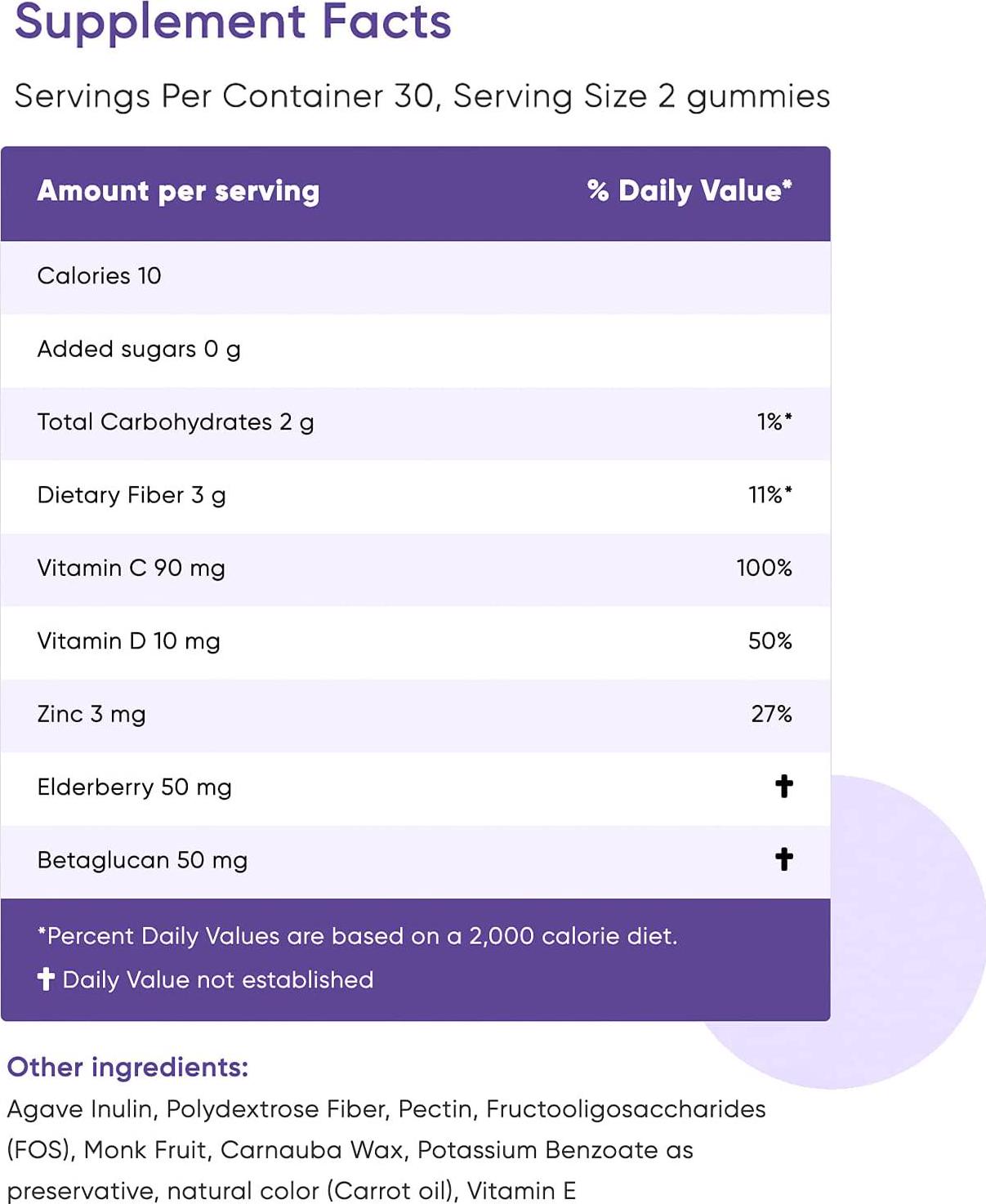986x1204 pixels.
Task: Select the "Total Carbohydrates 2 g" label
Action: (176, 422)
